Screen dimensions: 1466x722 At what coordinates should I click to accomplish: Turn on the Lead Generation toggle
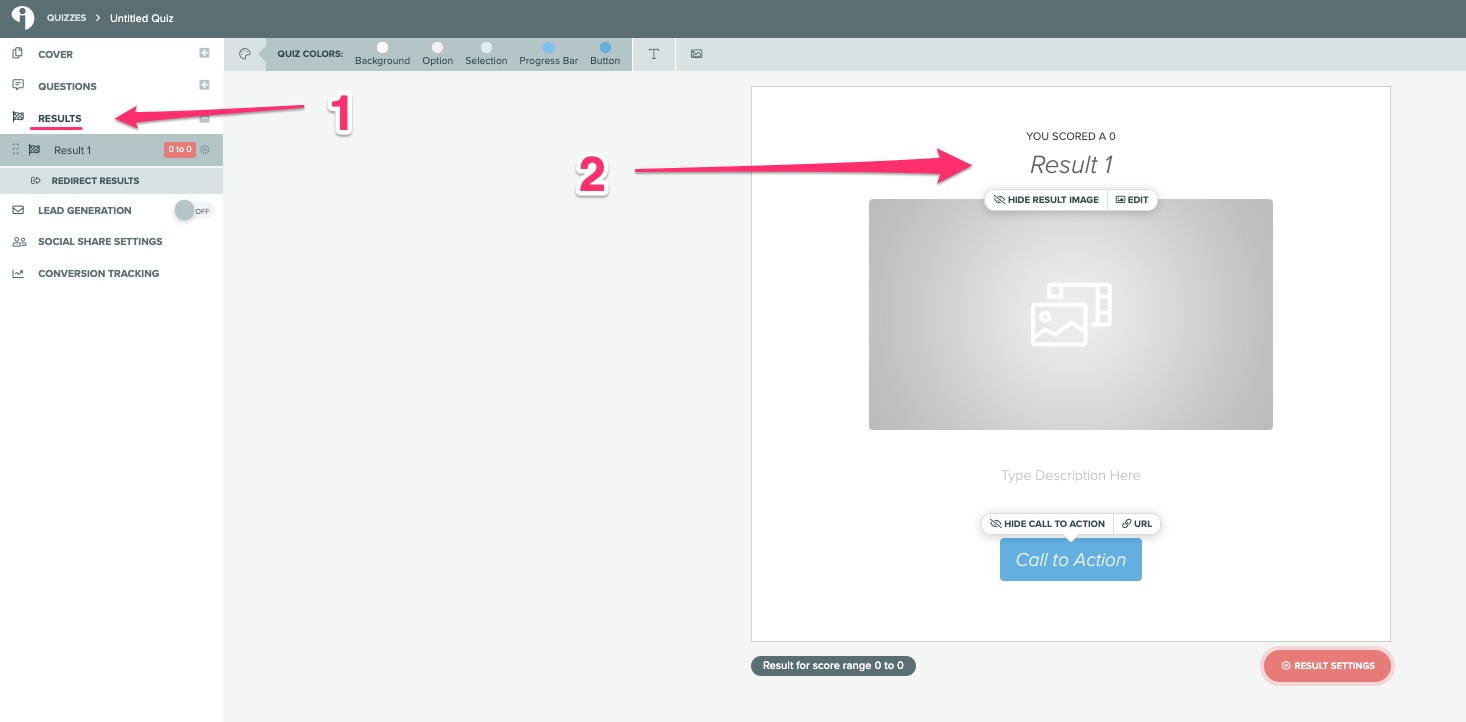click(x=192, y=210)
